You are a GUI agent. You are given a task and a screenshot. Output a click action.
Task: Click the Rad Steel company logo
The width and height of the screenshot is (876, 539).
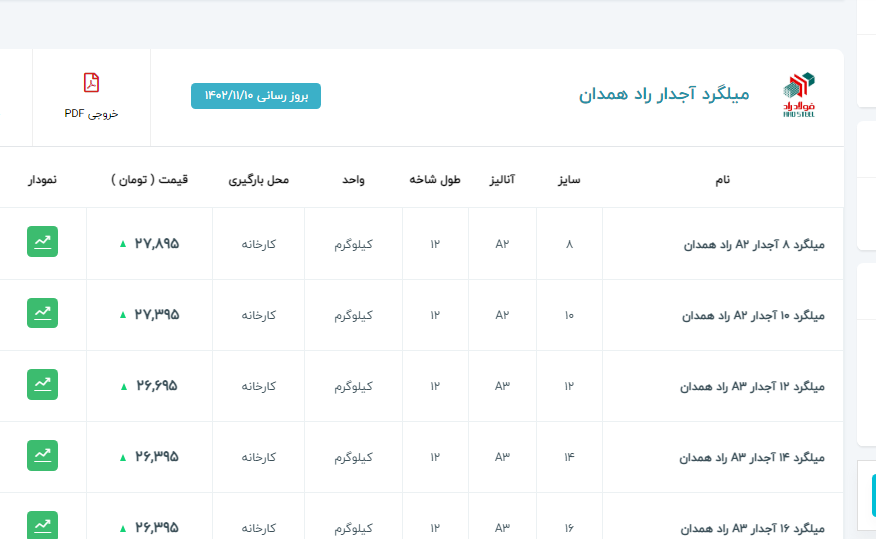pyautogui.click(x=799, y=95)
